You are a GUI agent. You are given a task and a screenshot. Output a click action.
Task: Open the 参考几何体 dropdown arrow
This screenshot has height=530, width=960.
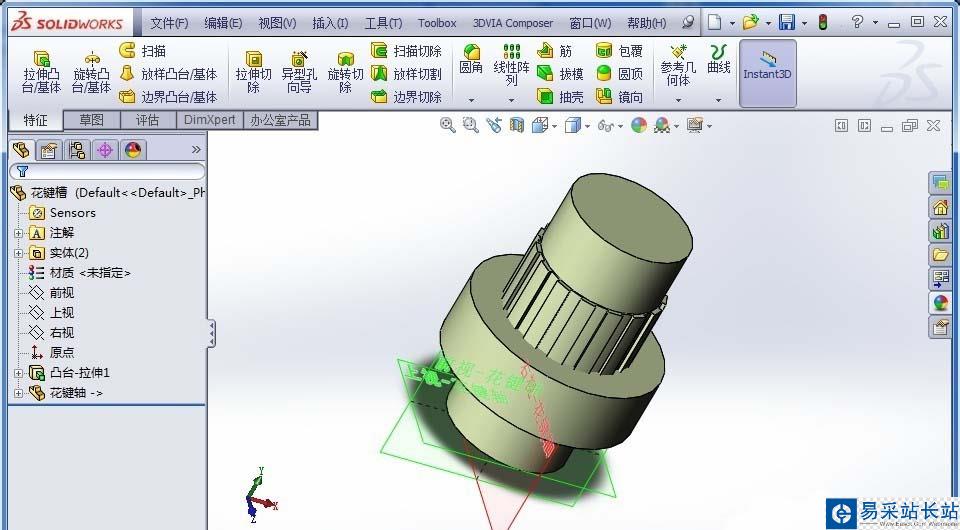(x=678, y=100)
